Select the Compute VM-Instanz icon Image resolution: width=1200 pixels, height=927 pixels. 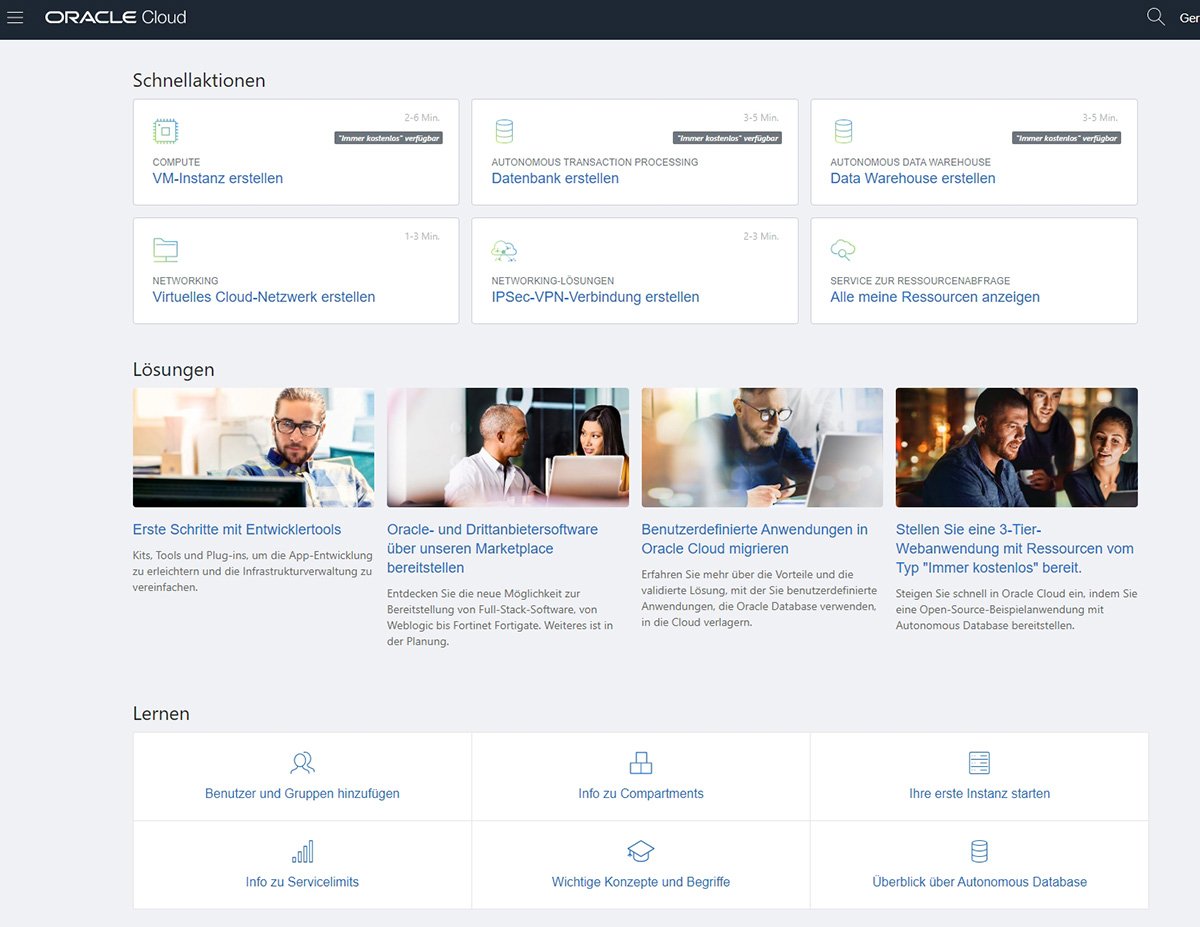click(163, 130)
